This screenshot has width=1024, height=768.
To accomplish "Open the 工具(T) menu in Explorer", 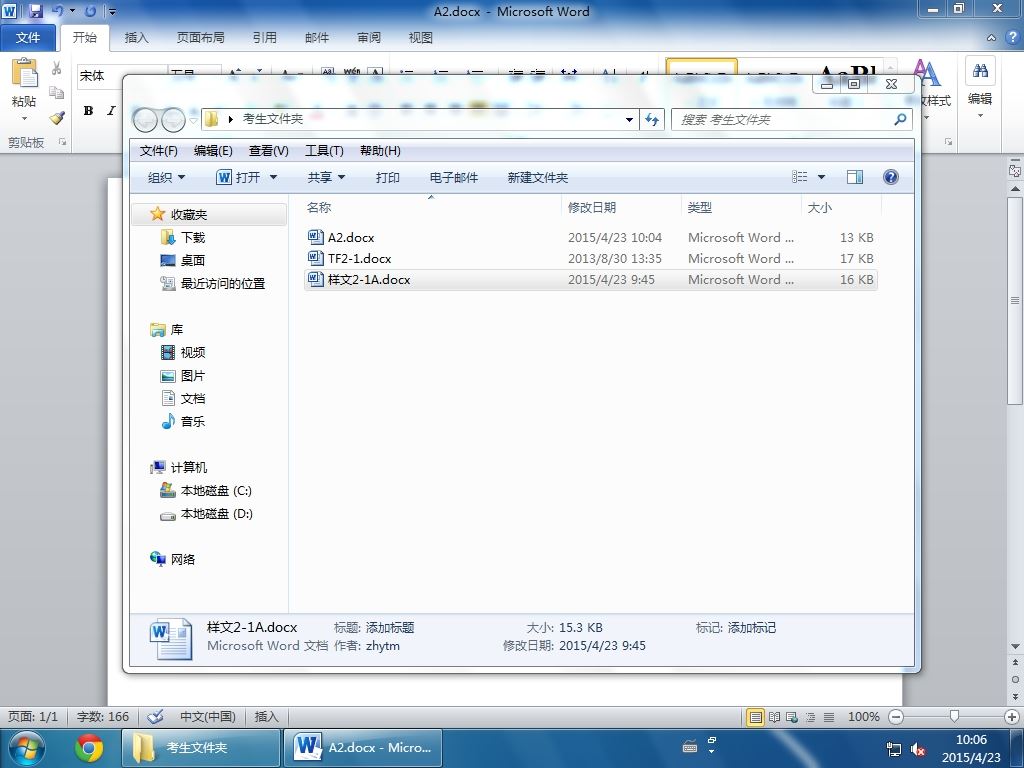I will [324, 151].
